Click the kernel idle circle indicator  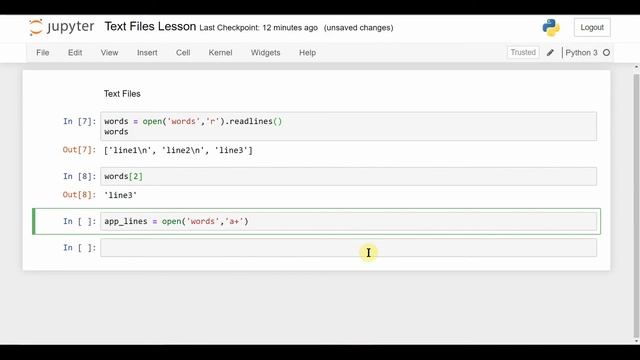click(607, 53)
